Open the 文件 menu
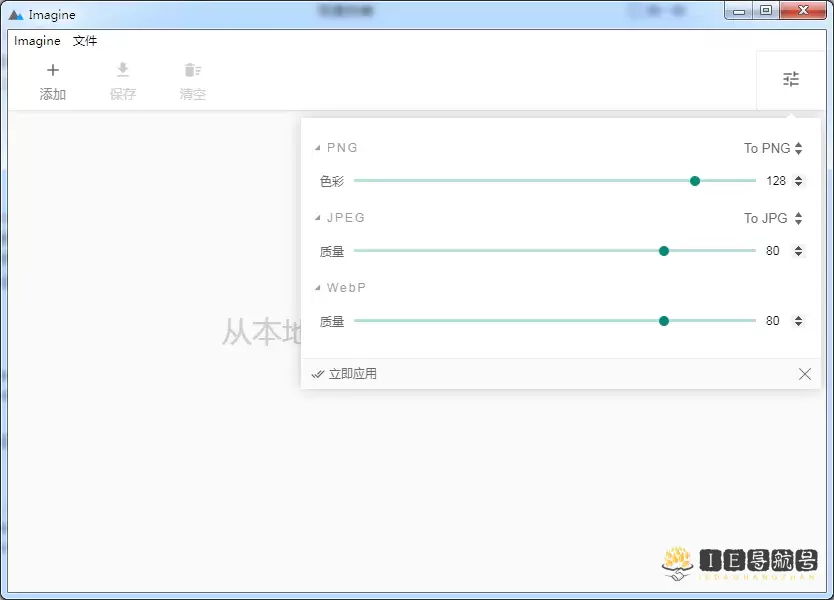The width and height of the screenshot is (834, 600). (x=85, y=41)
